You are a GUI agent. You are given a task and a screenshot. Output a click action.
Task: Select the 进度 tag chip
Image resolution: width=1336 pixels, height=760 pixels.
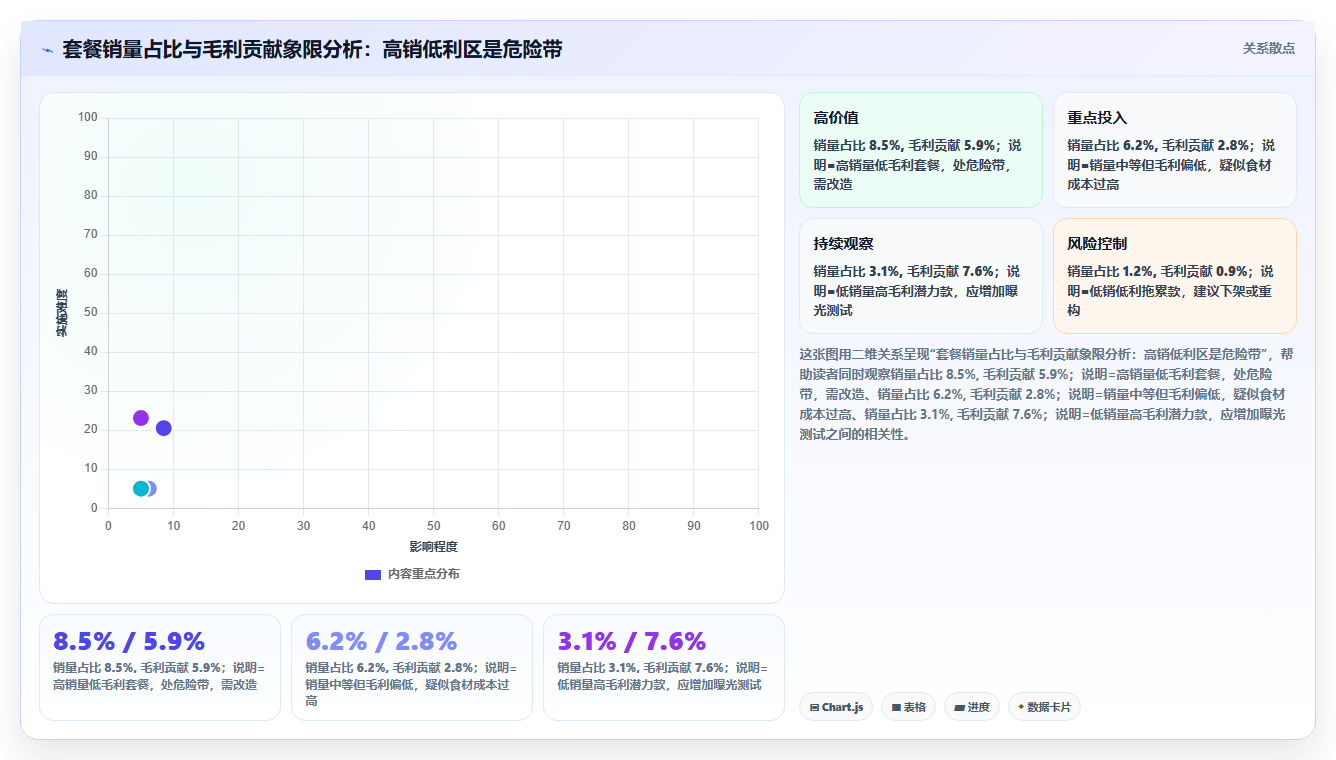[972, 707]
